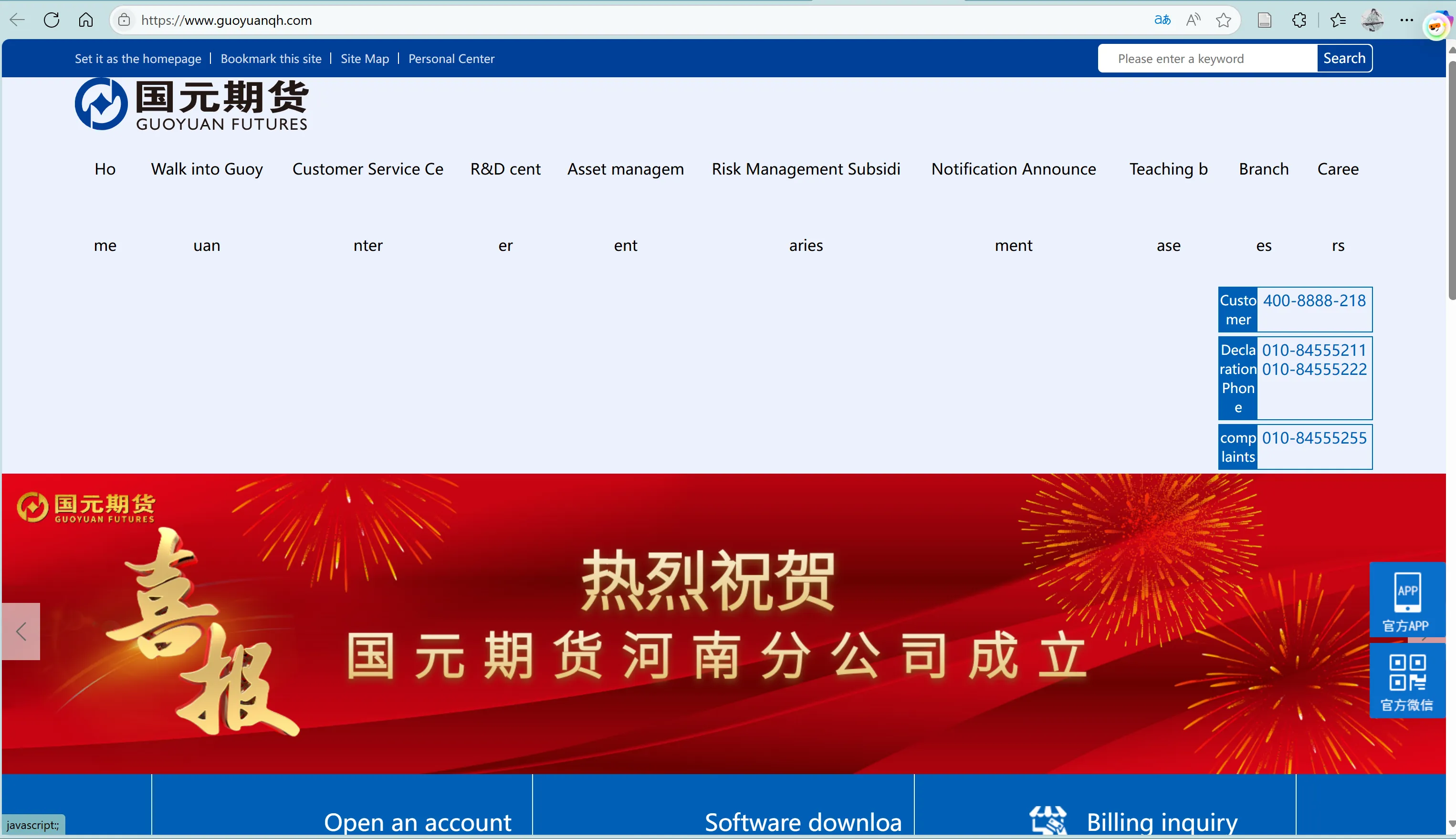The image size is (1456, 839).
Task: Click the browser back arrow
Action: click(17, 20)
